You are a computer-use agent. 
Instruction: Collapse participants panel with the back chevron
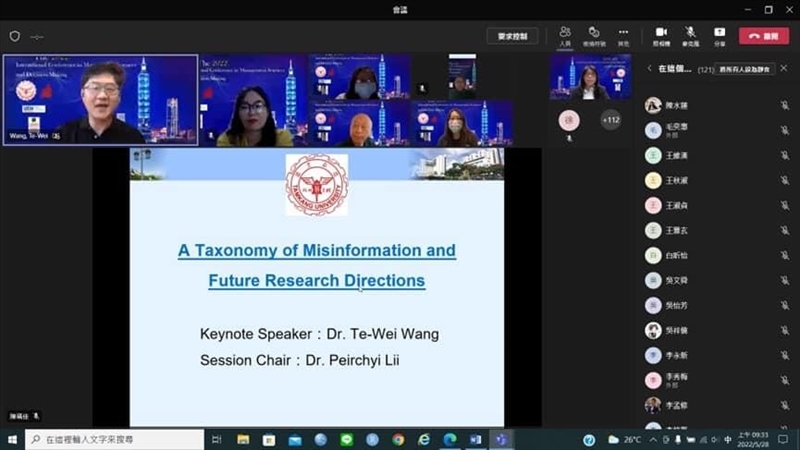(x=650, y=69)
